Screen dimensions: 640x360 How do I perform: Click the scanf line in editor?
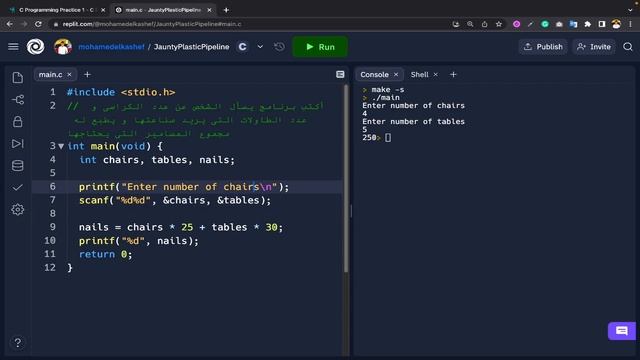click(175, 200)
